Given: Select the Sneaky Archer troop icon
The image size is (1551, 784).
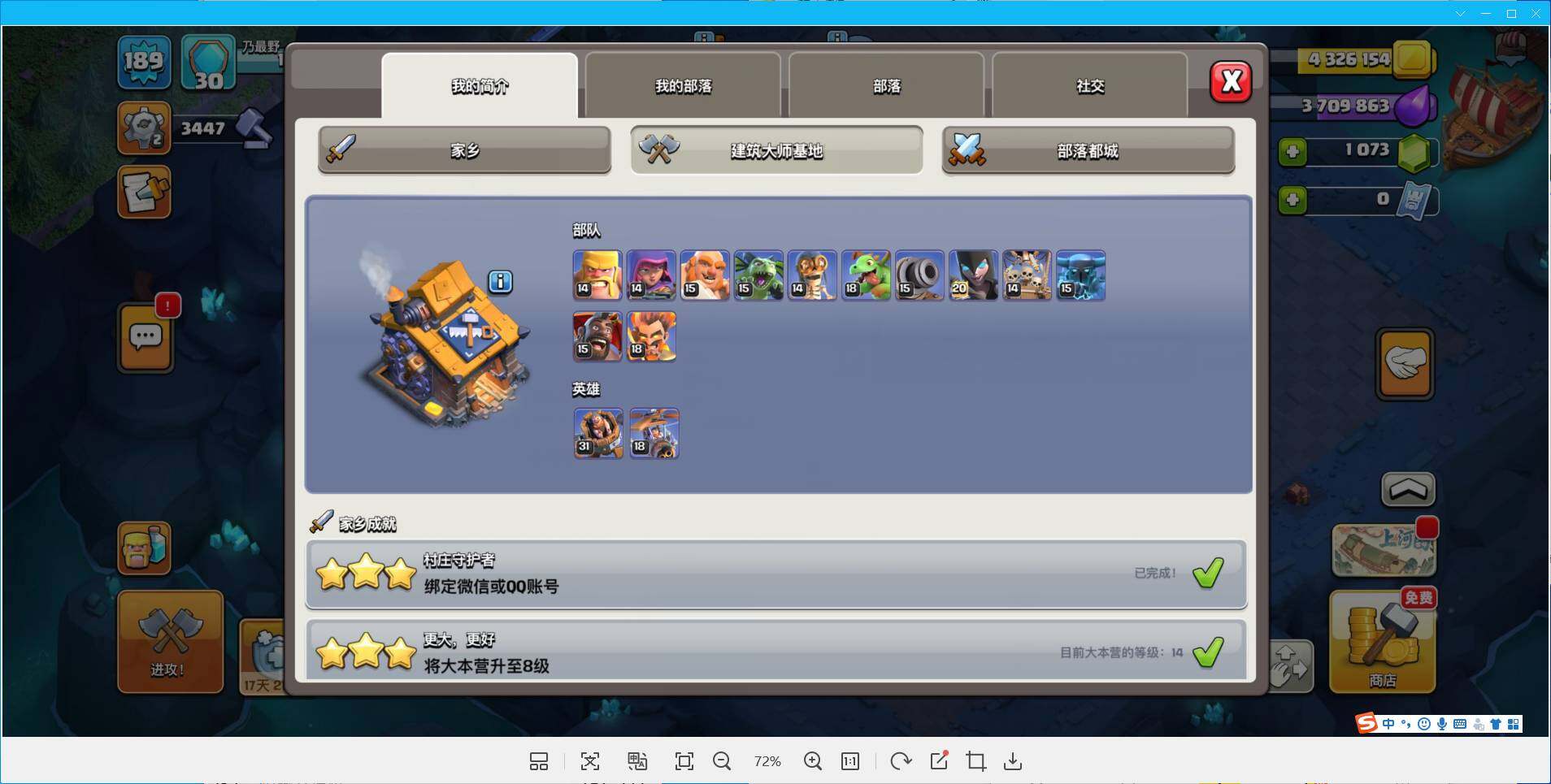Looking at the screenshot, I should (x=651, y=275).
